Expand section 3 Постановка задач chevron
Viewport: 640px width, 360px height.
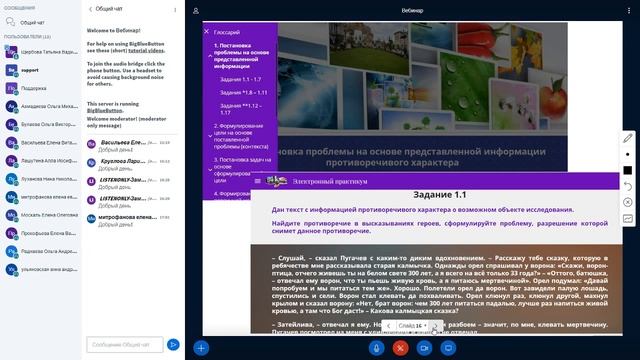pyautogui.click(x=210, y=170)
